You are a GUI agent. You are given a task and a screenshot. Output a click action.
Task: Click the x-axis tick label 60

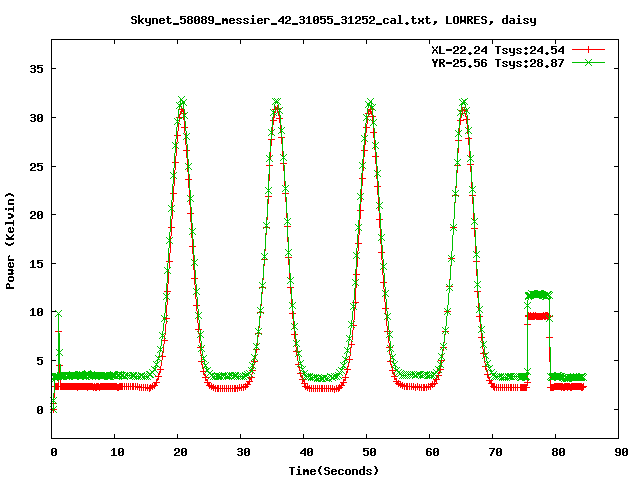coord(432,452)
